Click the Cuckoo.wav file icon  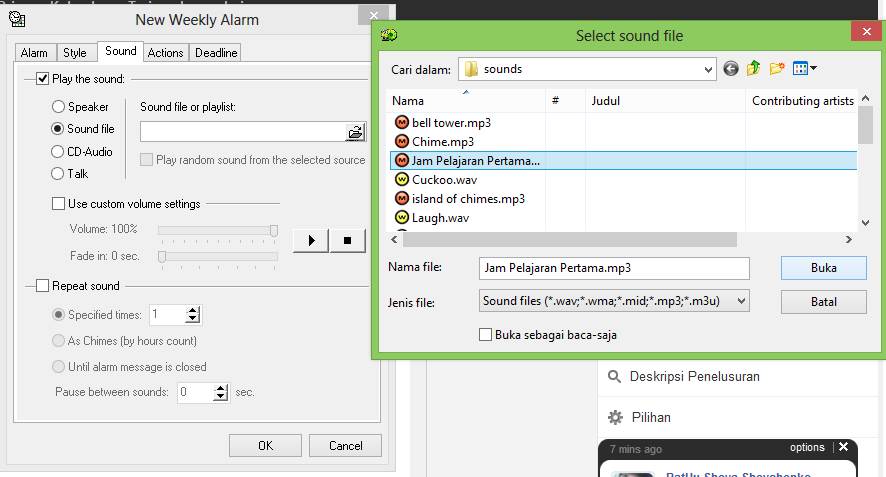(402, 180)
